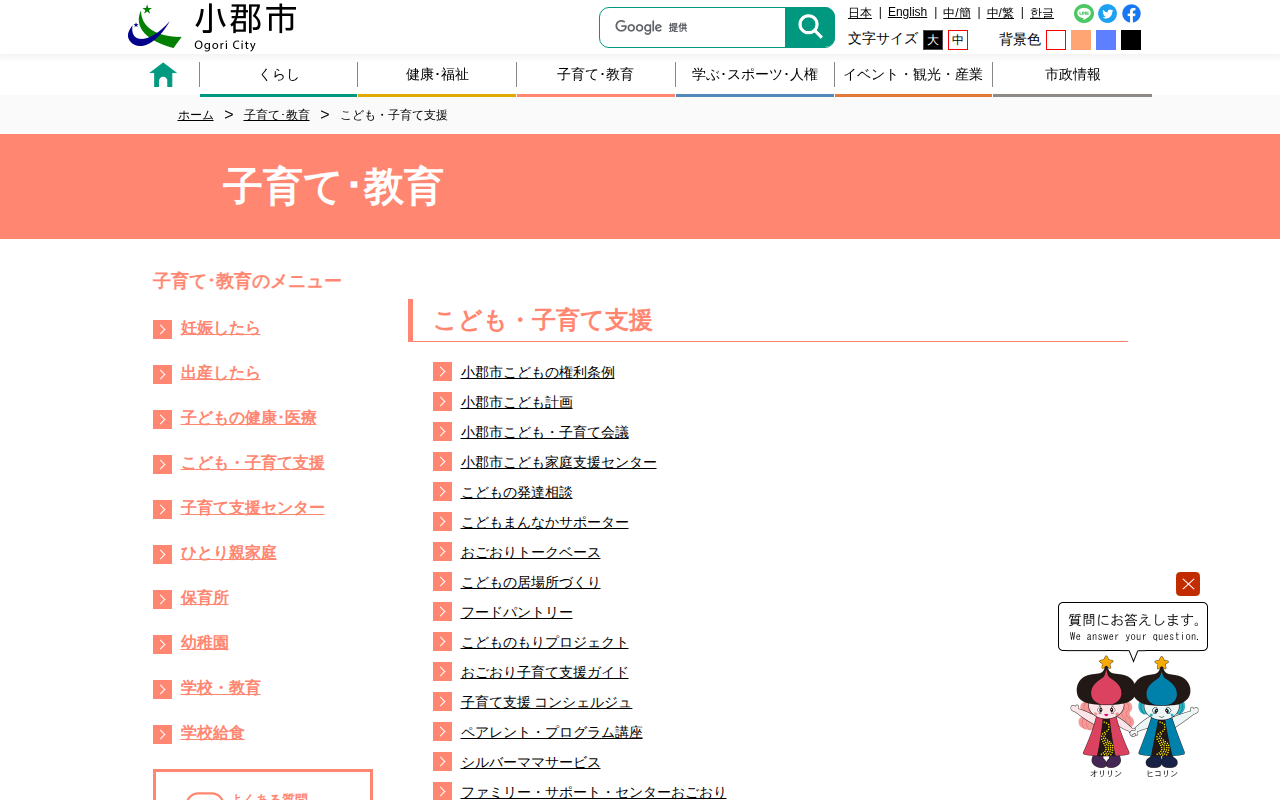Screen dimensions: 1280x800
Task: Click the Google search input field
Action: [692, 28]
